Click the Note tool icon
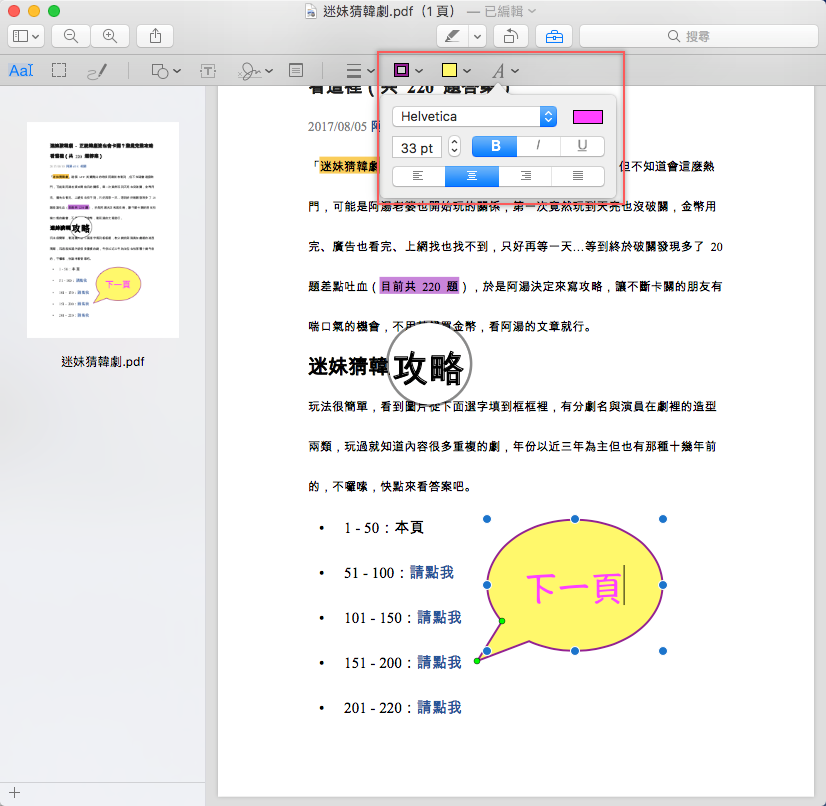The image size is (826, 806). pyautogui.click(x=296, y=71)
